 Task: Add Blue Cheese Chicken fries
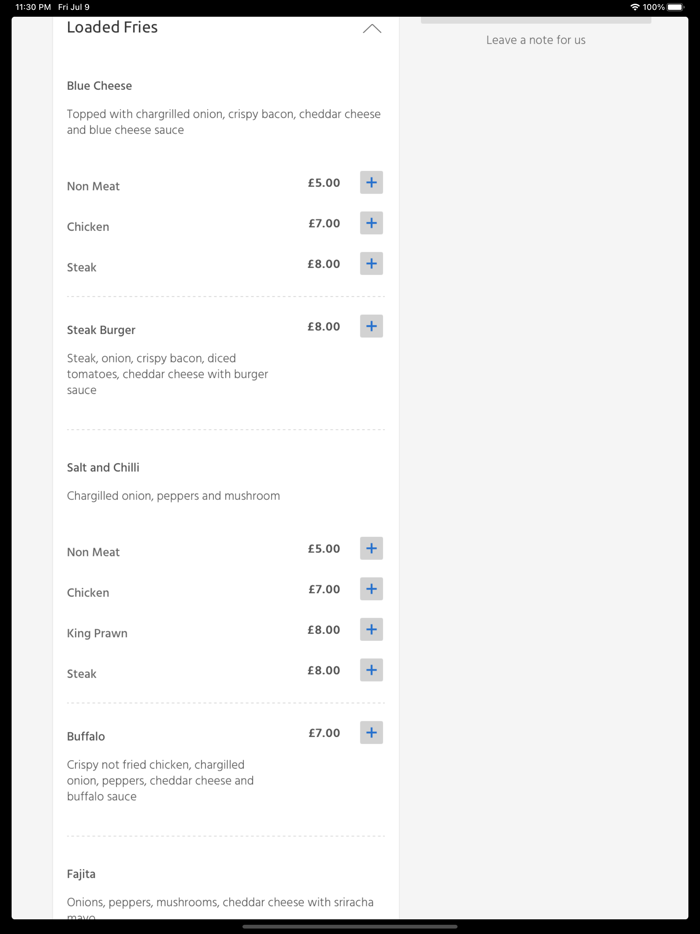click(x=371, y=224)
